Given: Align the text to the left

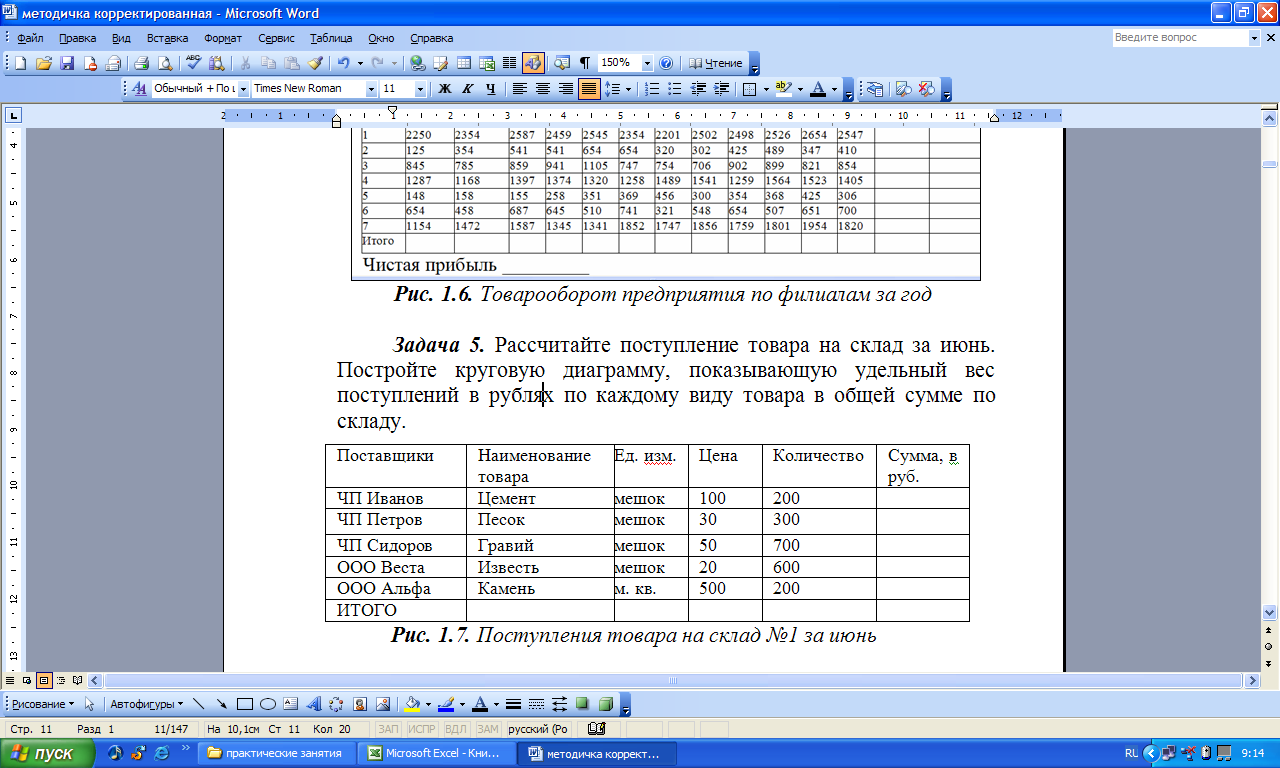Looking at the screenshot, I should click(x=520, y=88).
